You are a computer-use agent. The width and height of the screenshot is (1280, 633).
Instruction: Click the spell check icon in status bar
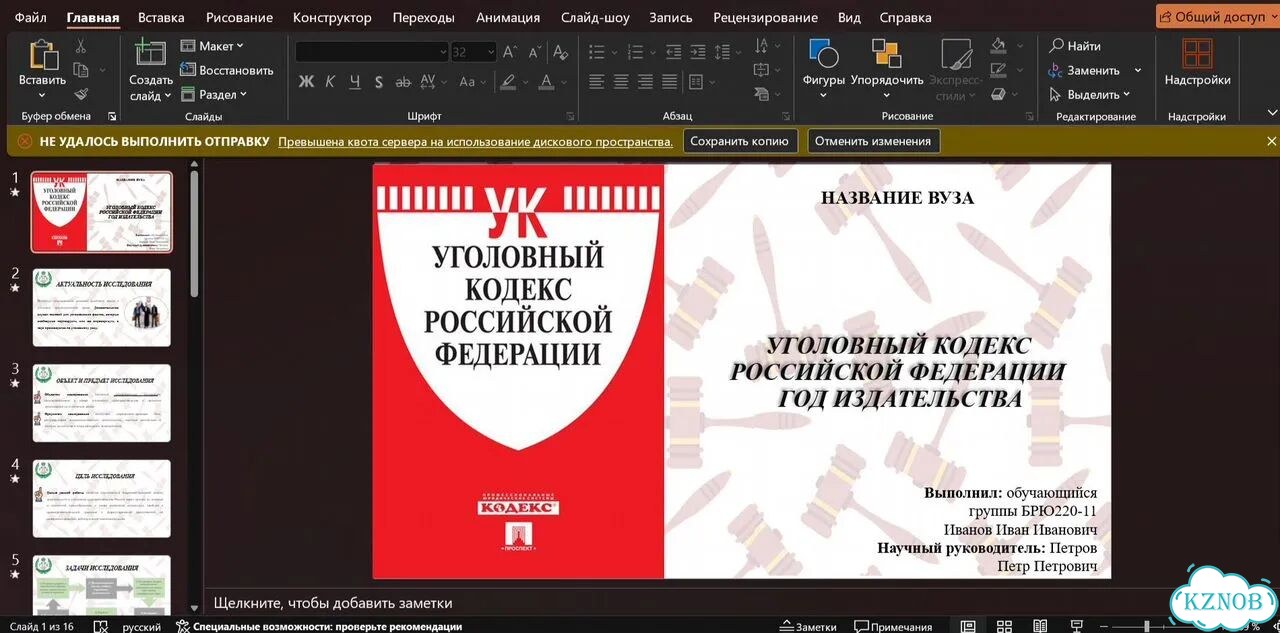coord(99,627)
